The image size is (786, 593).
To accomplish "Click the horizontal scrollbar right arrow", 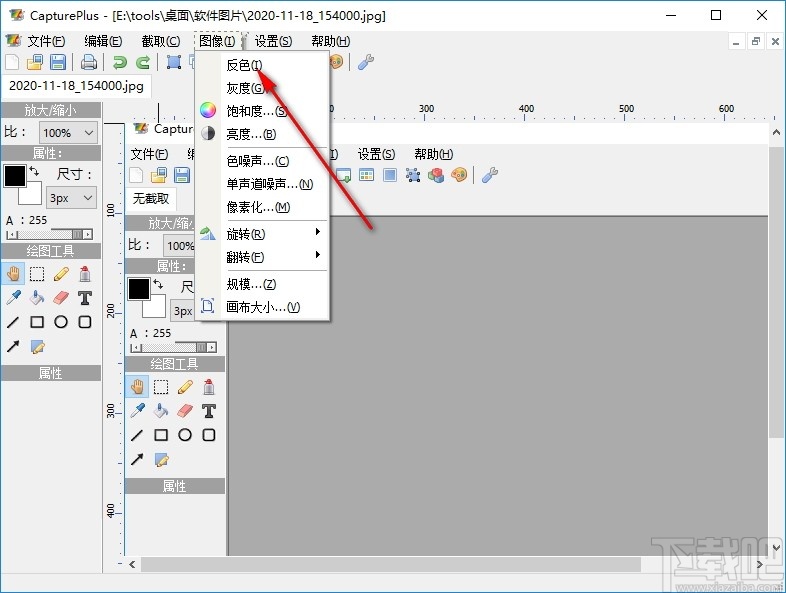I will point(759,564).
